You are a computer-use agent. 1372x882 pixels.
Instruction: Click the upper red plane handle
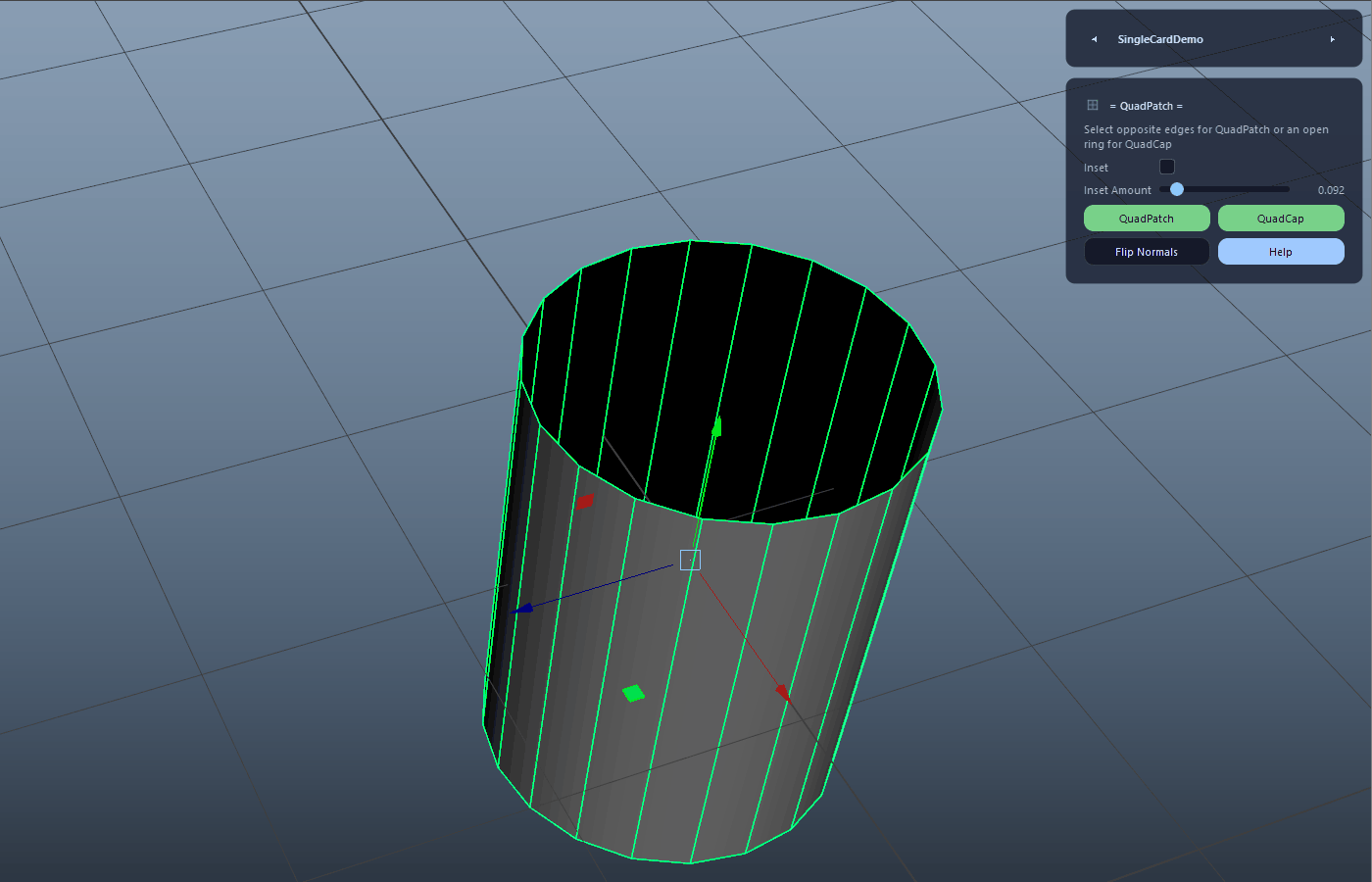coord(584,502)
